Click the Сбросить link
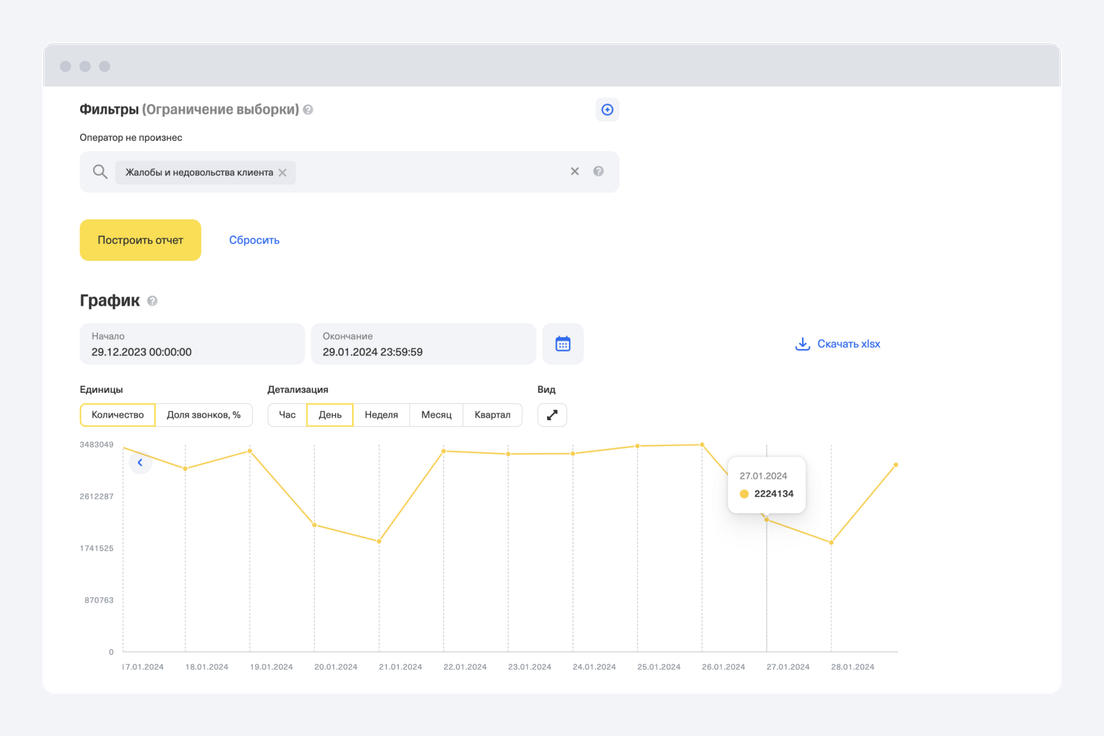Screen dimensions: 1104x736 pos(254,240)
